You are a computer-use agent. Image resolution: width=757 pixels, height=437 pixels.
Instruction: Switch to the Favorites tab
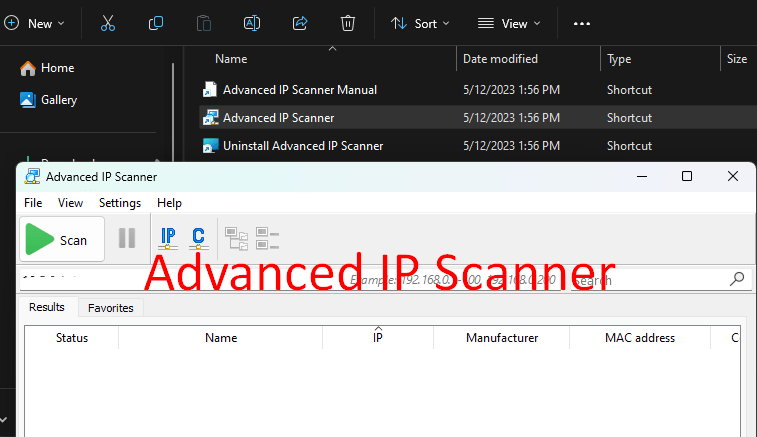coord(111,308)
